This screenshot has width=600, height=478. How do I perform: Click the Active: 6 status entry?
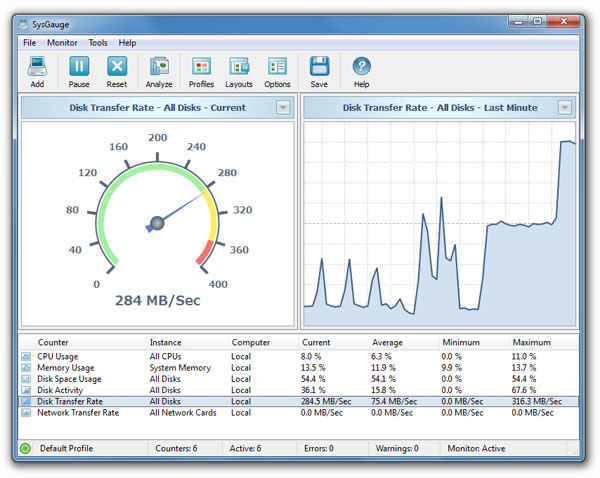(245, 449)
